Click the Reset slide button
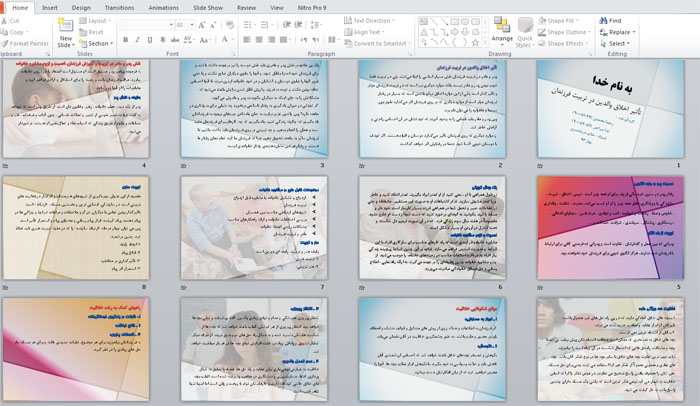 coord(95,32)
